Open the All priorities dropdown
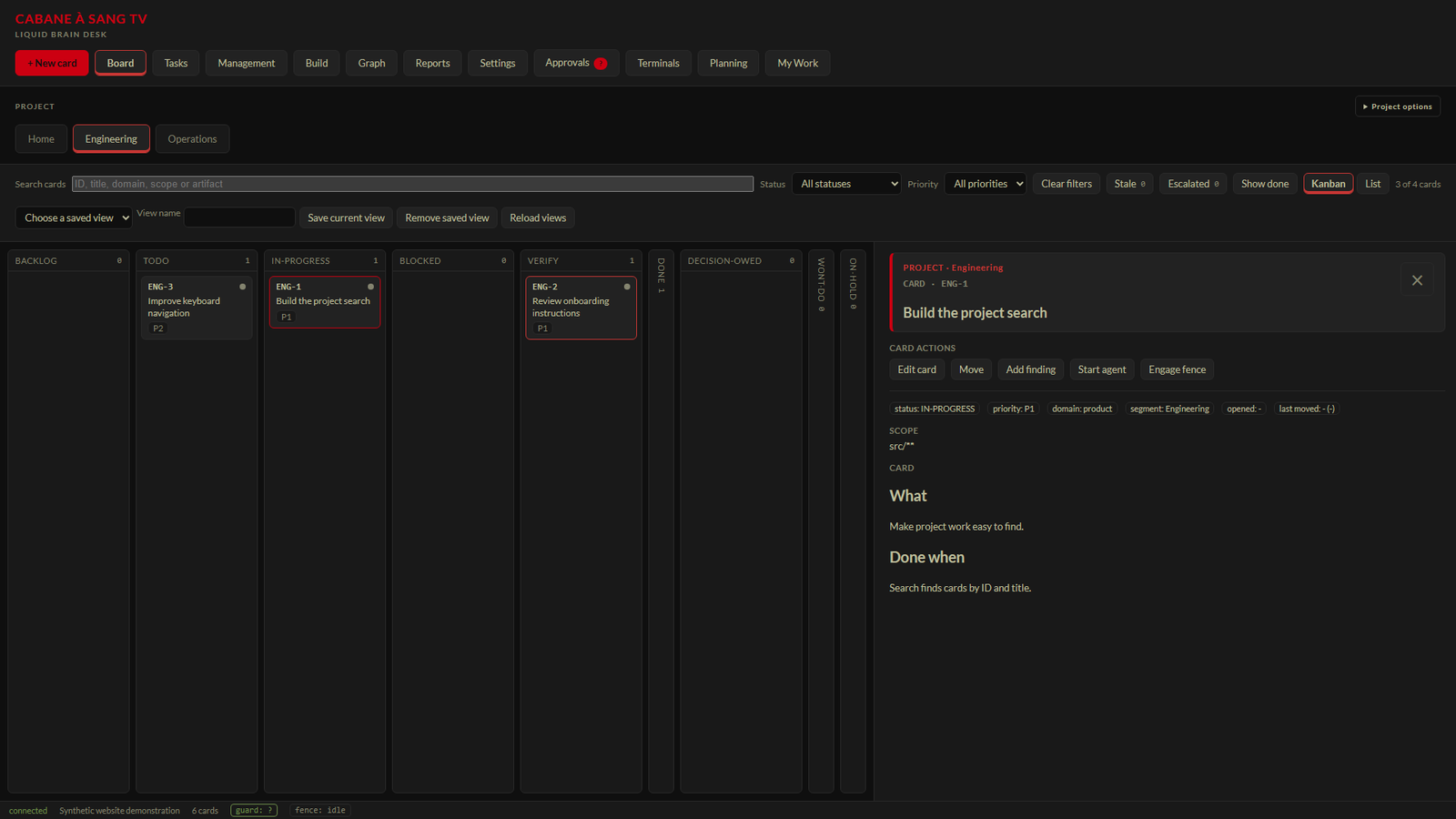The height and width of the screenshot is (819, 1456). coord(985,184)
